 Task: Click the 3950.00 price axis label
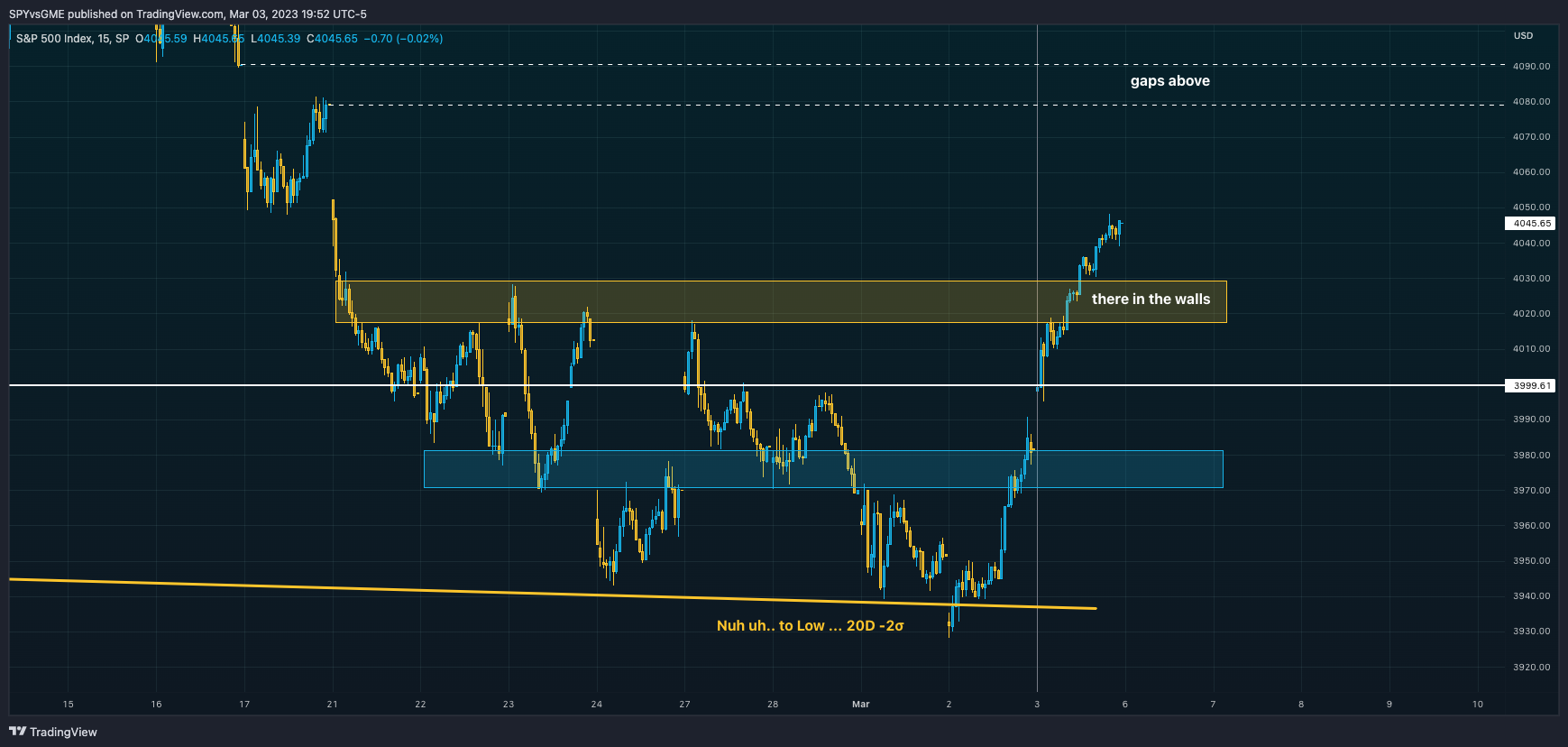(1531, 561)
